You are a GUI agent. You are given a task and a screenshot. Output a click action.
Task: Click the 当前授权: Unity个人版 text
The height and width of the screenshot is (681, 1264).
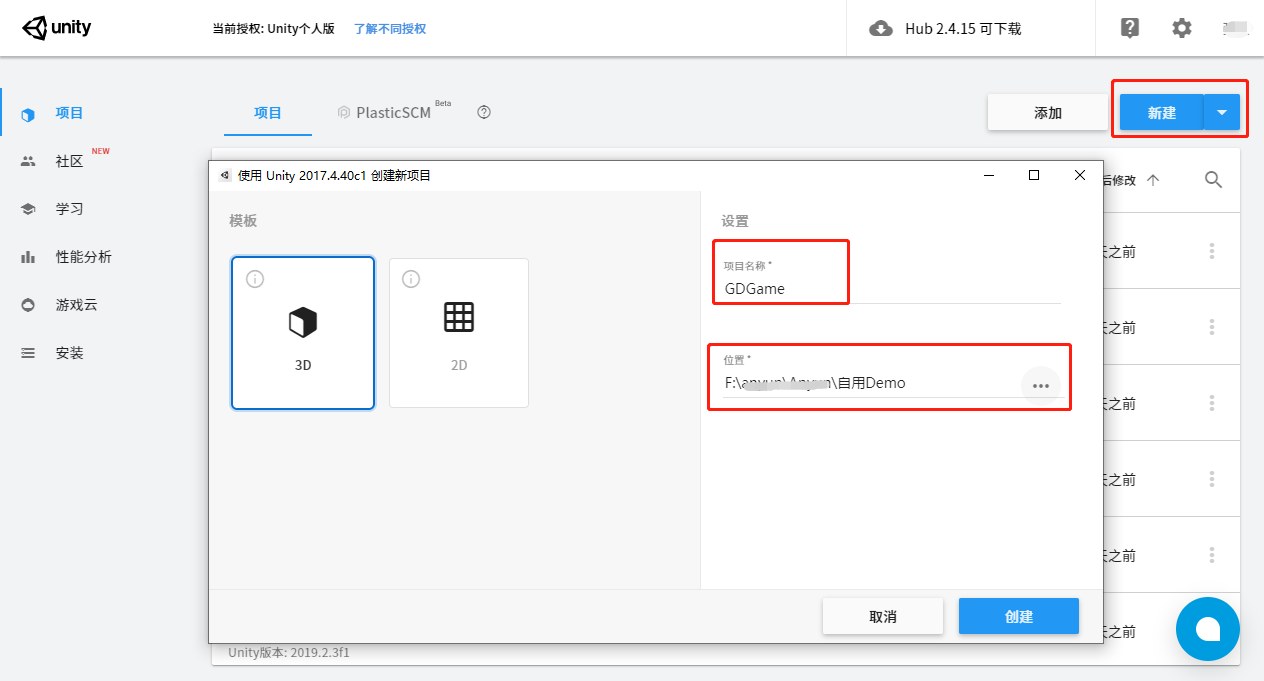[273, 29]
